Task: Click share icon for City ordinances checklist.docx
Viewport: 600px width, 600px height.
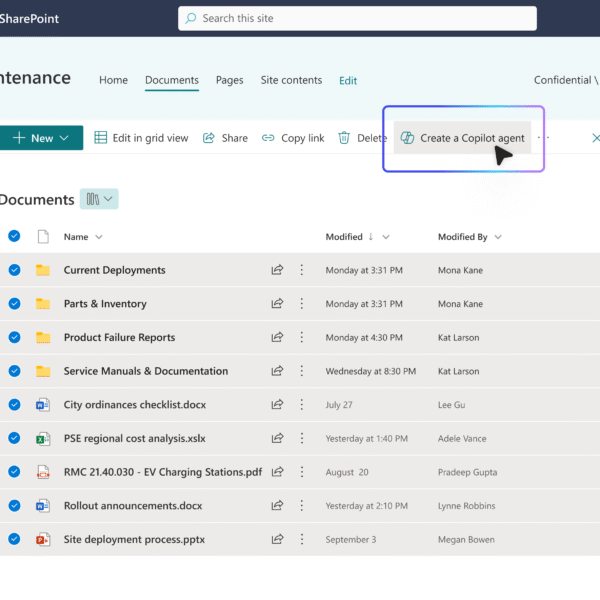Action: click(x=277, y=404)
